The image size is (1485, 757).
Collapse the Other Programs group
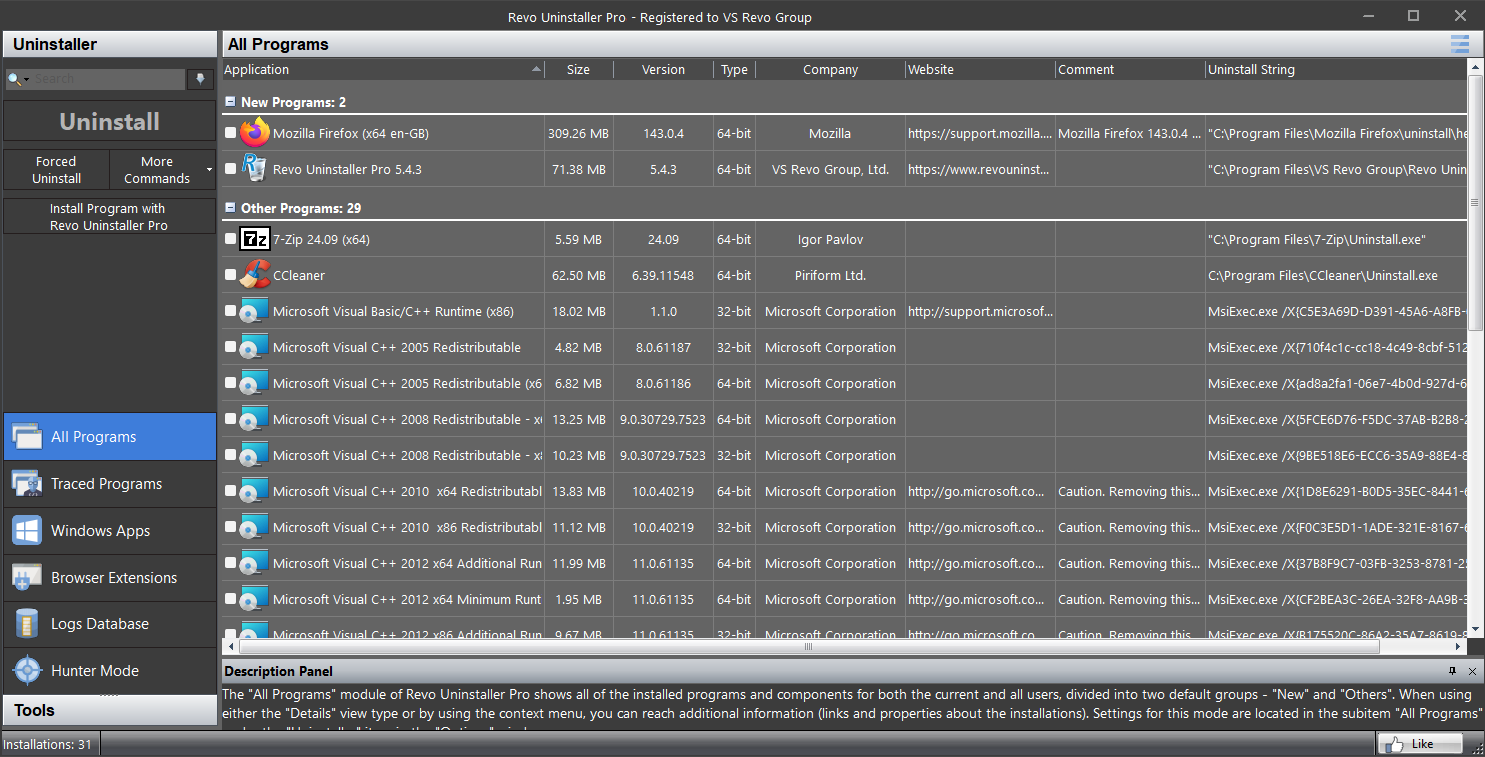coord(230,208)
